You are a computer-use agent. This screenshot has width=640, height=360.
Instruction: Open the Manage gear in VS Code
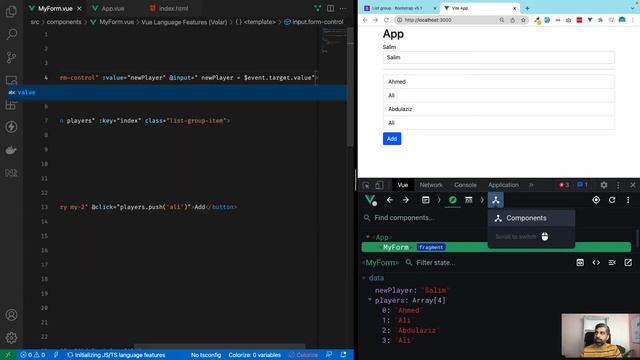[x=11, y=338]
